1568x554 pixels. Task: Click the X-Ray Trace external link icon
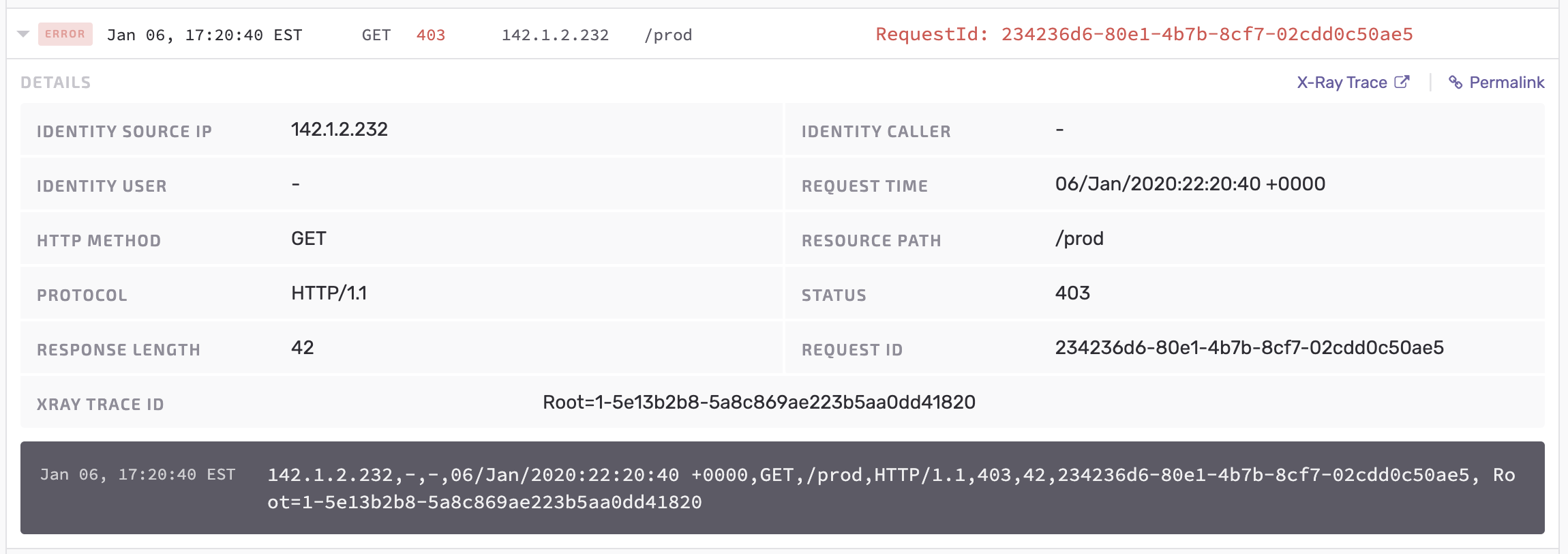(1402, 82)
